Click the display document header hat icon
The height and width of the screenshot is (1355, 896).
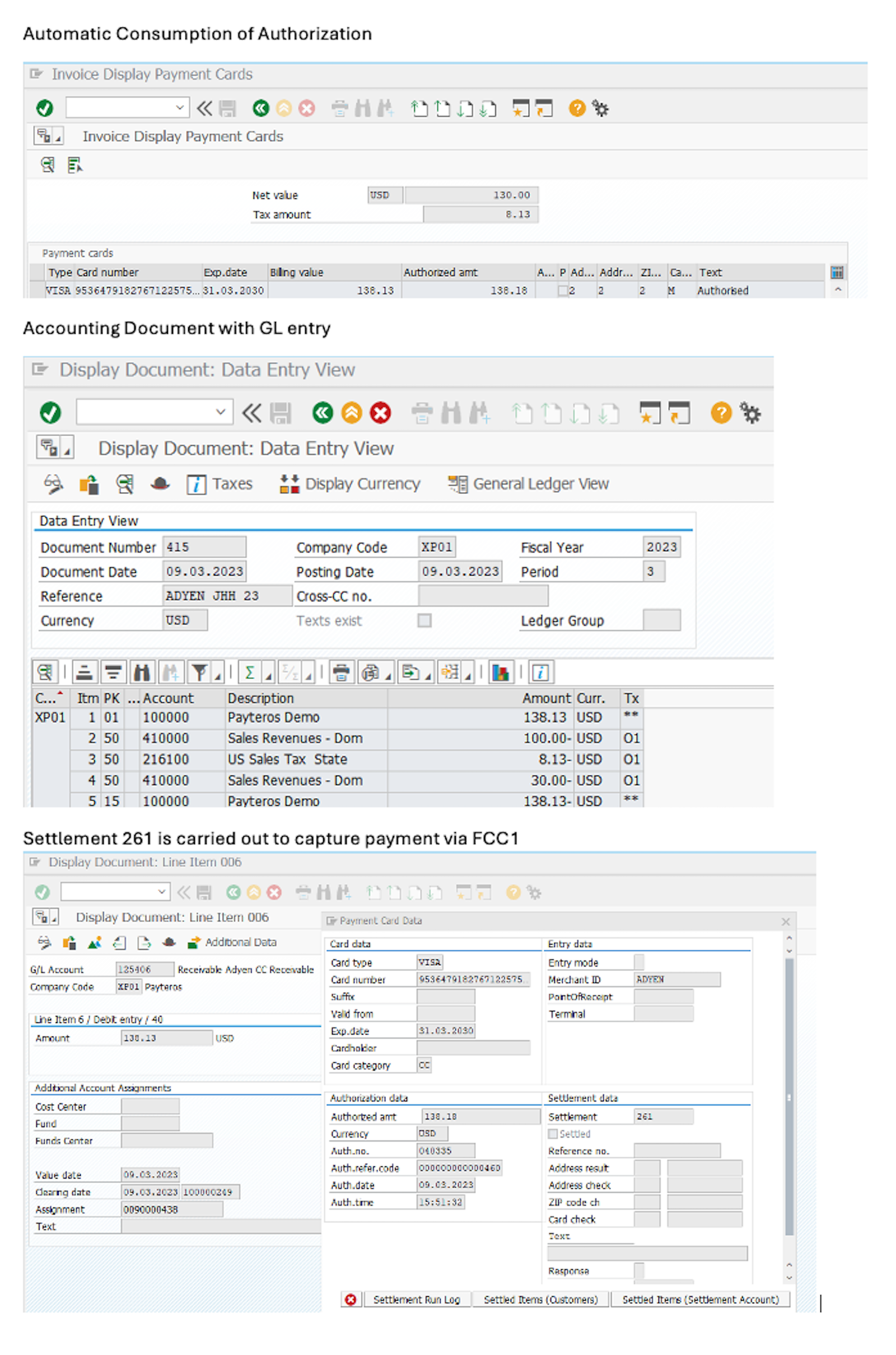(160, 484)
